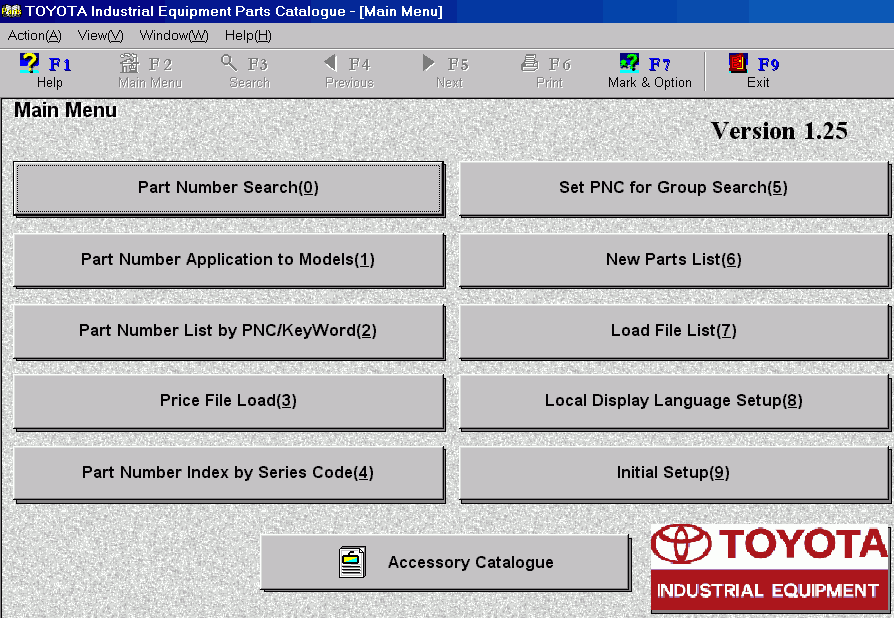Image resolution: width=894 pixels, height=618 pixels.
Task: Click the Toyota Industrial Equipment logo
Action: coord(770,567)
